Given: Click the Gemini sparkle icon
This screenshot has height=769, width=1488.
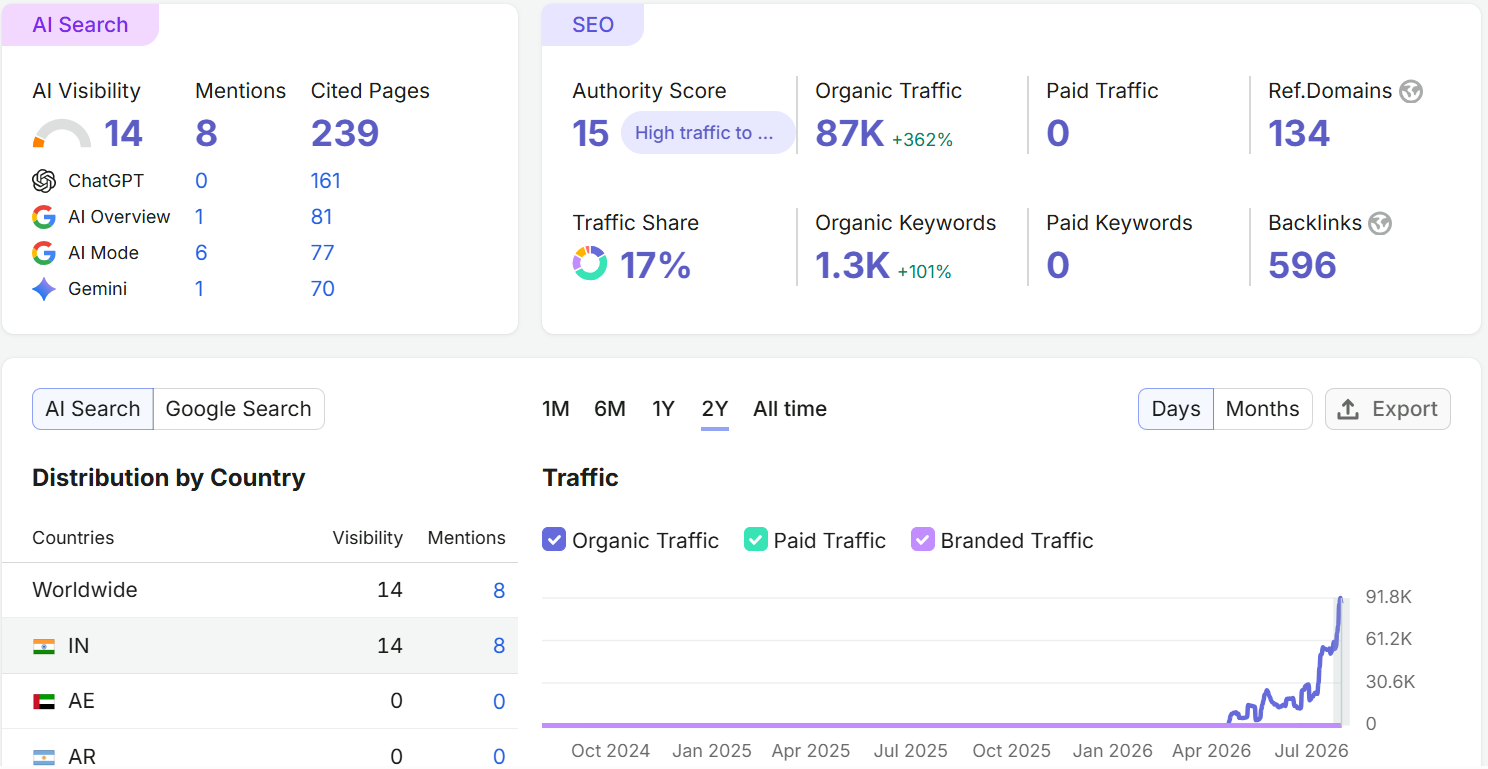Looking at the screenshot, I should [44, 289].
